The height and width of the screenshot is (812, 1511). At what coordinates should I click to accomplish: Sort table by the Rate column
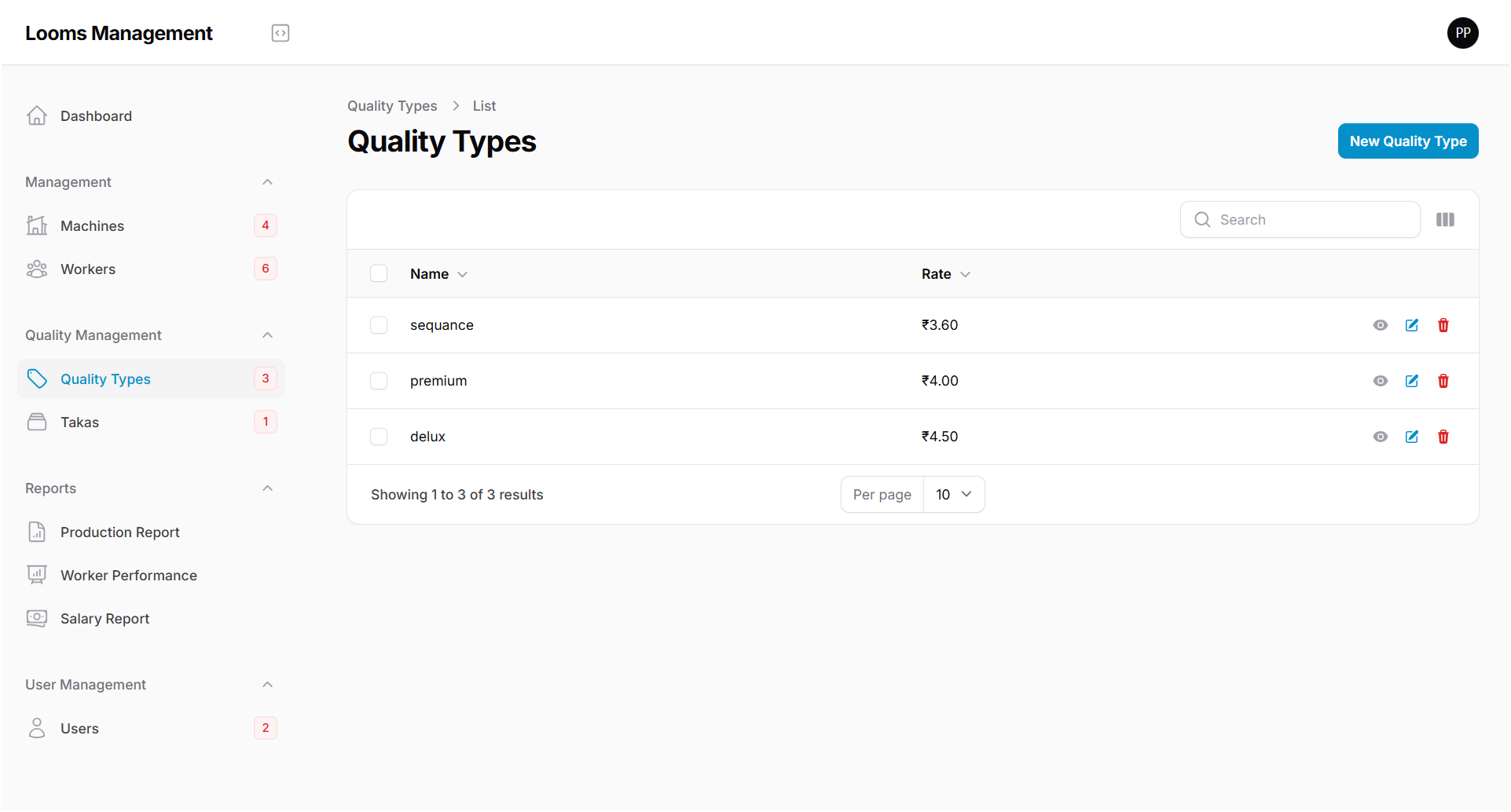pos(945,273)
